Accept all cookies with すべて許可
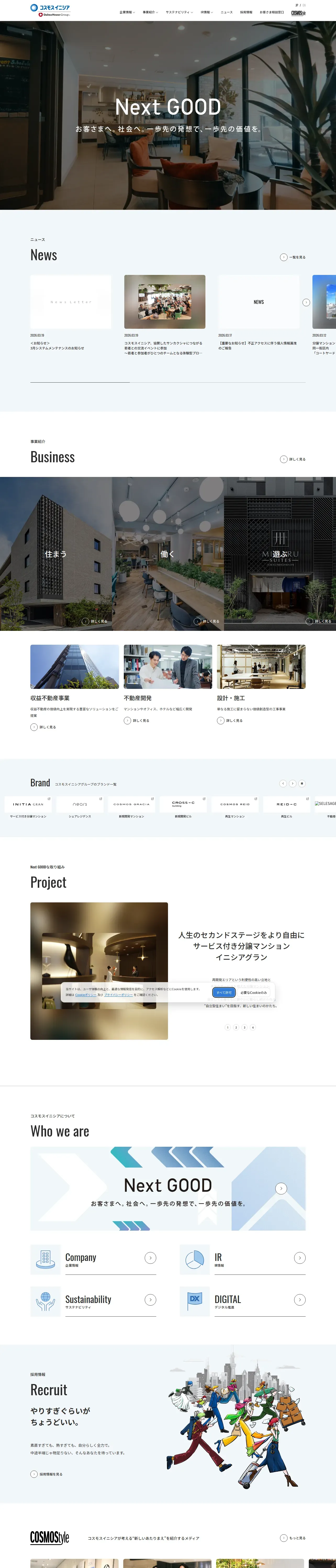The height and width of the screenshot is (1568, 336). coord(224,992)
